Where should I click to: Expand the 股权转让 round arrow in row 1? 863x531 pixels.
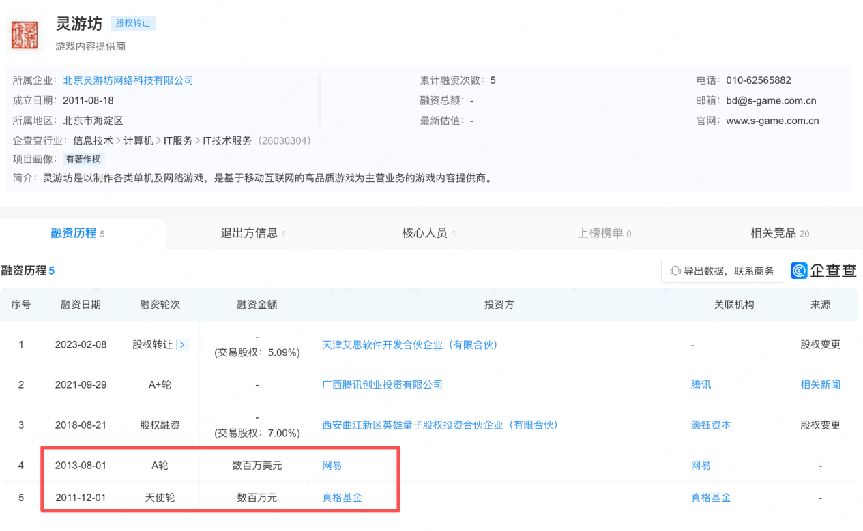tap(181, 344)
